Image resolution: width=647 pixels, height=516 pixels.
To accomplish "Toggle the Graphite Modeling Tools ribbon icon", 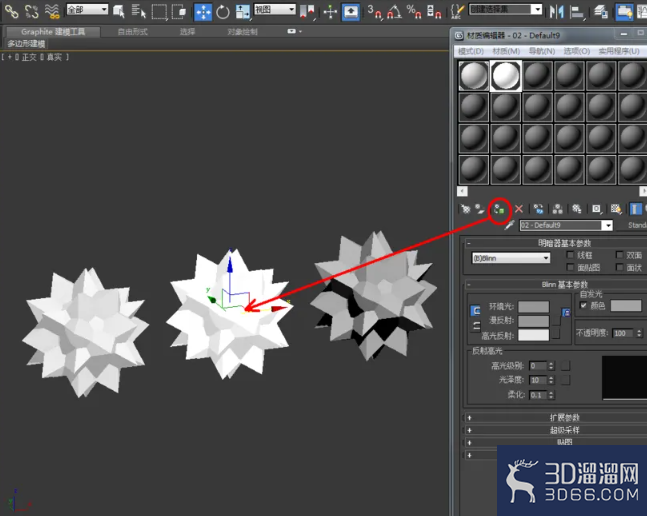I will click(624, 12).
